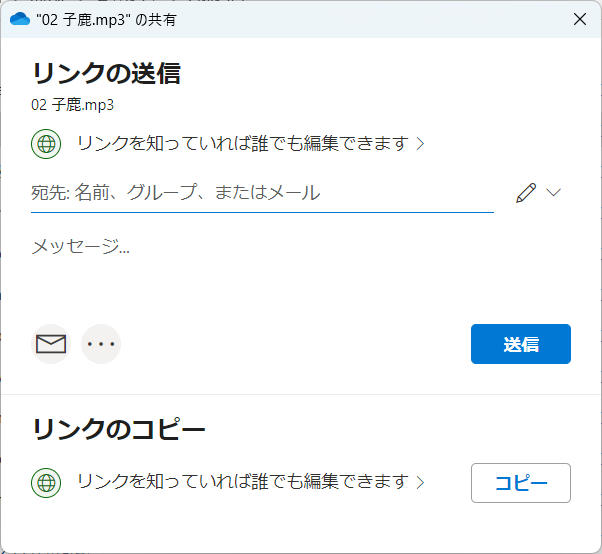
Task: Click the 02 子鹿.mp3 file name label
Action: point(73,105)
